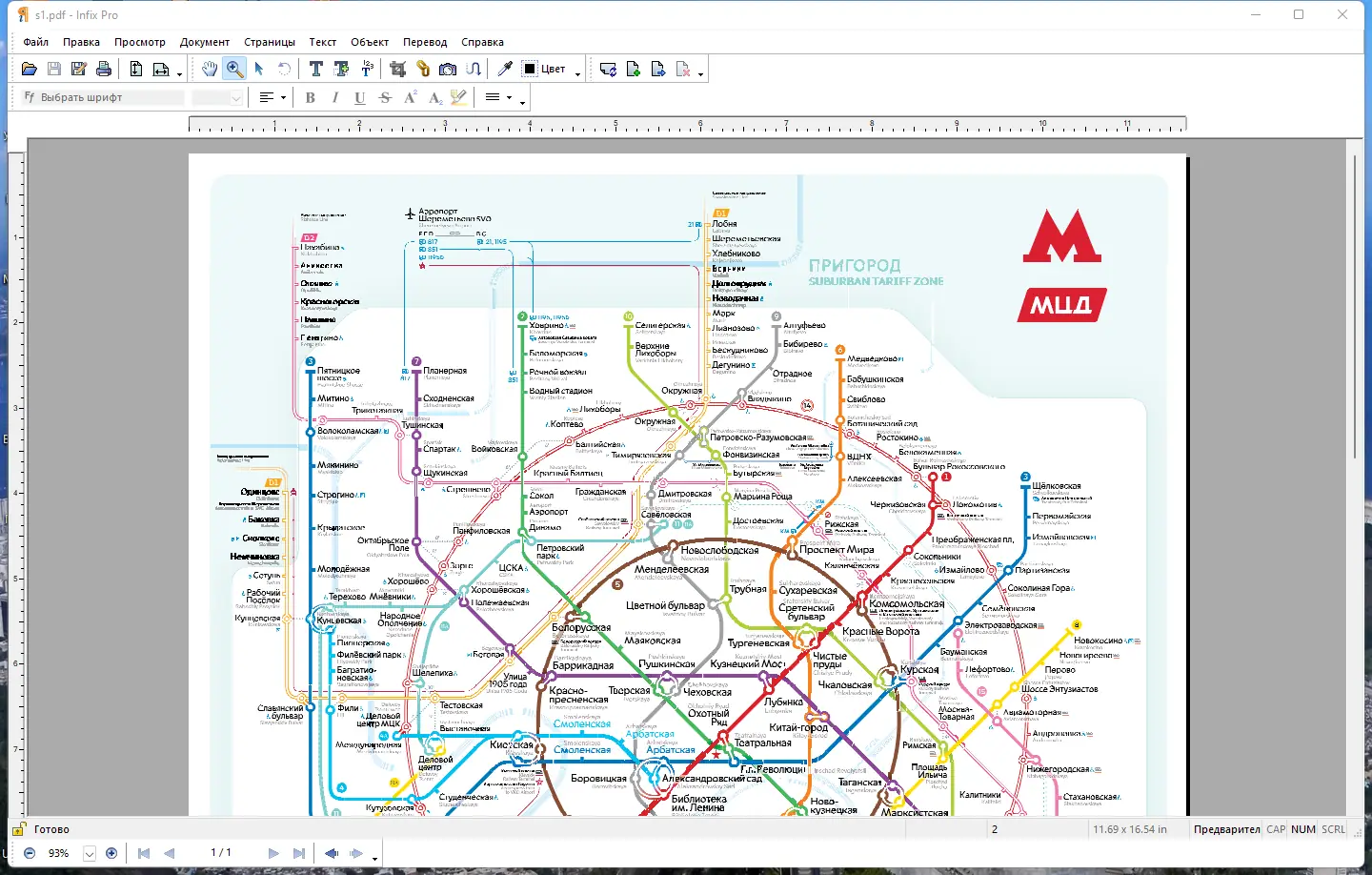
Task: Toggle Italic formatting
Action: (334, 97)
